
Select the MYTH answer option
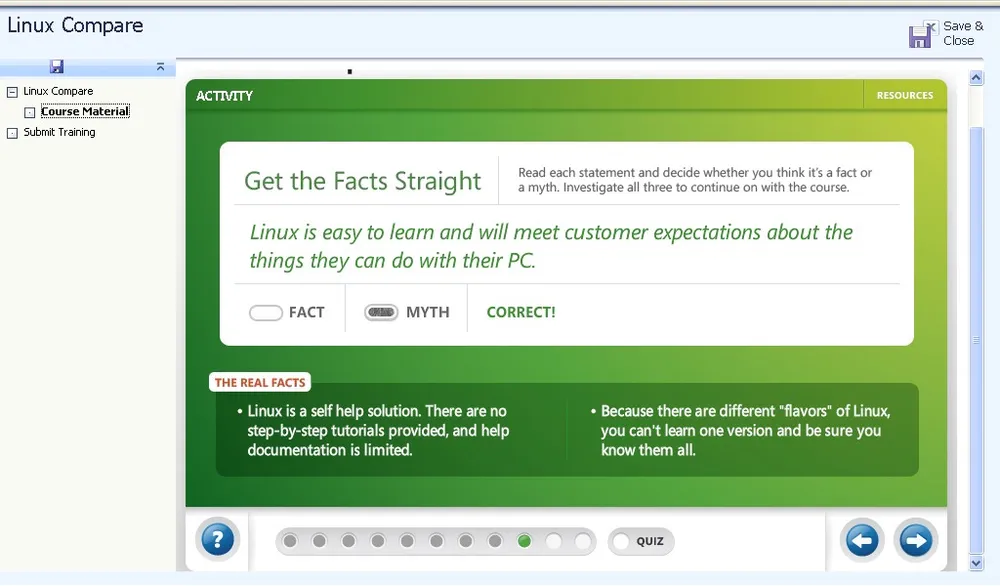click(381, 313)
